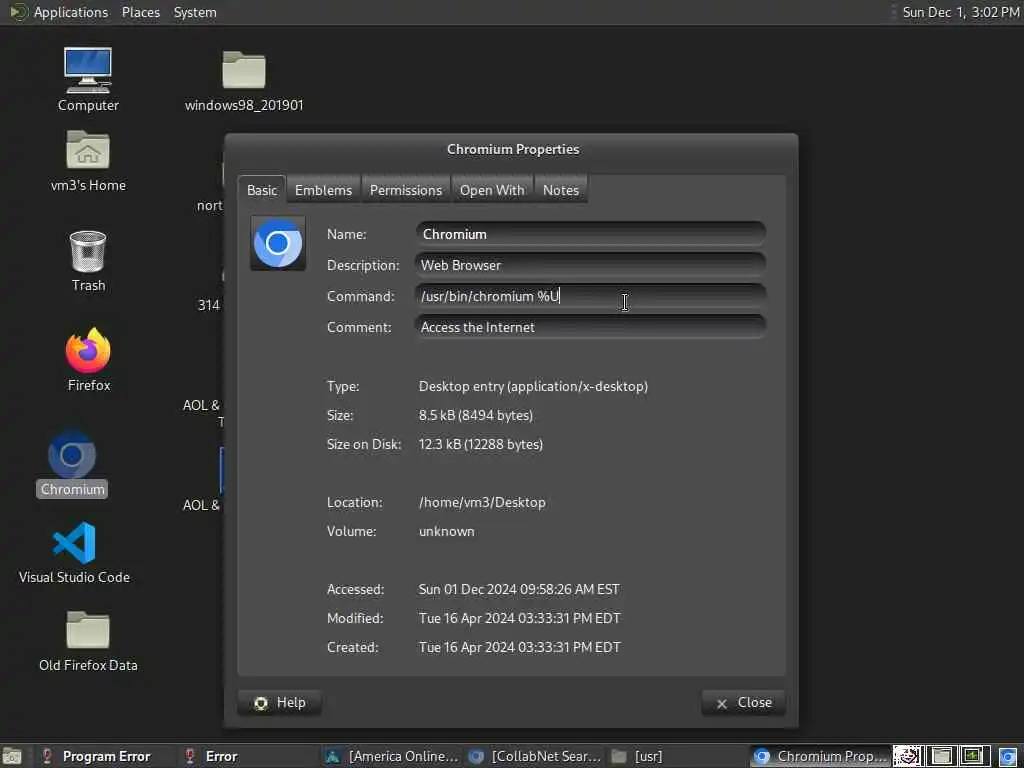The image size is (1024, 768).
Task: Select the Old Firefox Data folder
Action: 88,630
